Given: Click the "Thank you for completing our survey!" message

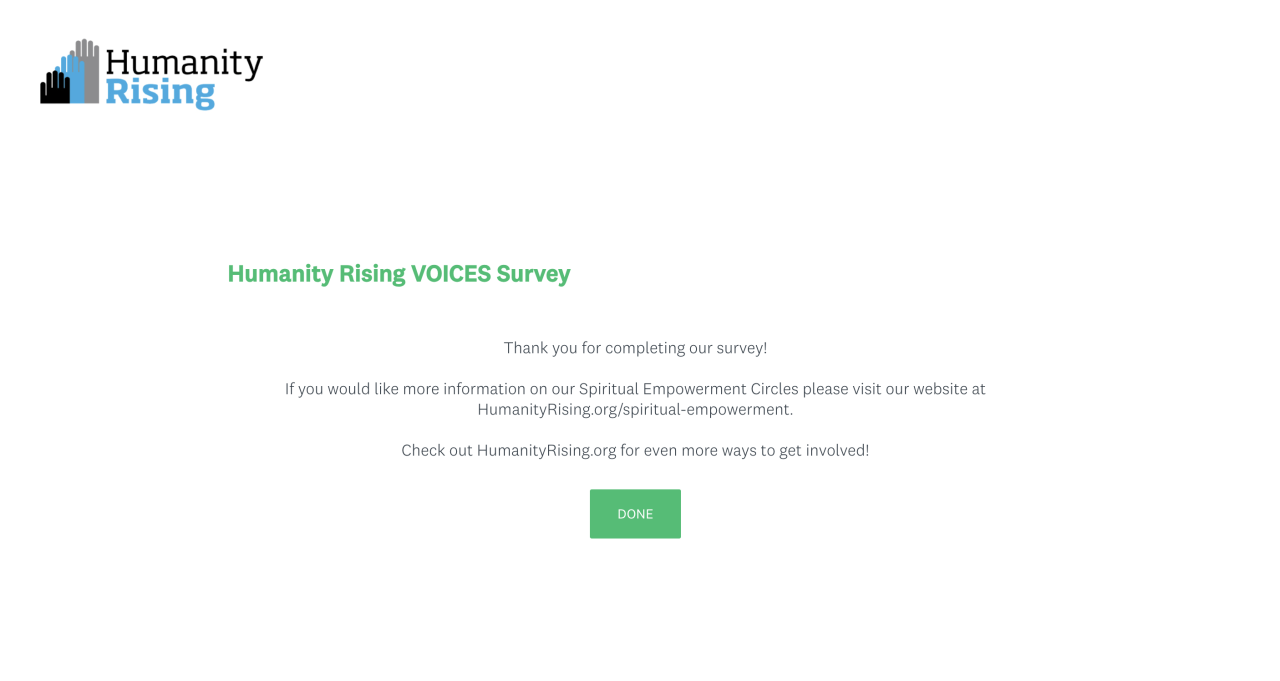Looking at the screenshot, I should point(635,348).
